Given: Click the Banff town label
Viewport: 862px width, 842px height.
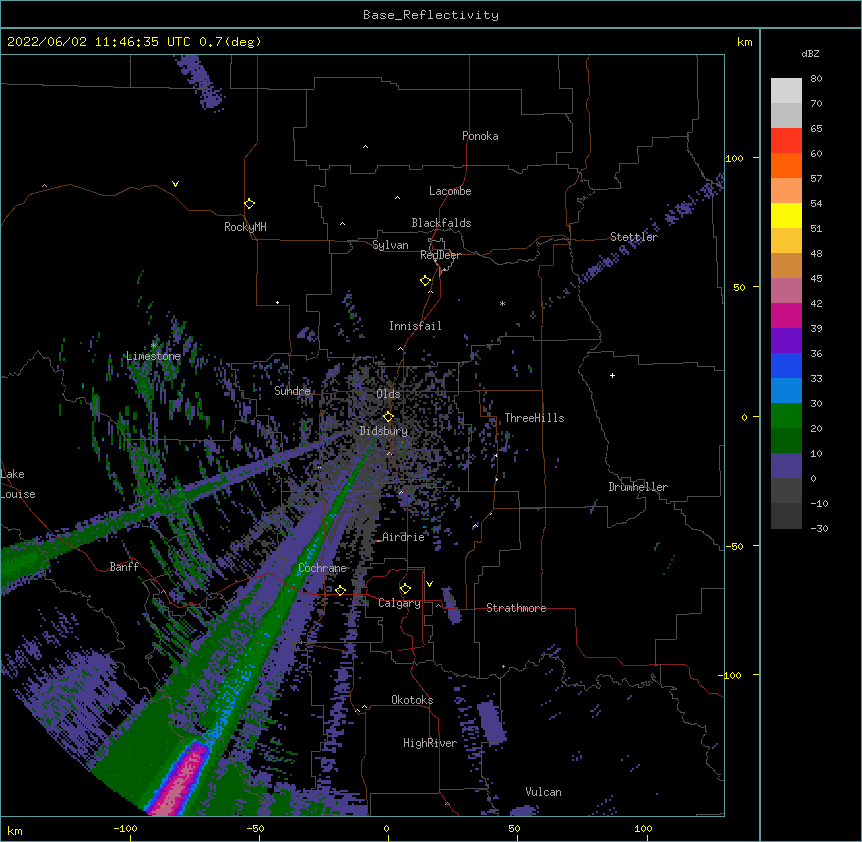Looking at the screenshot, I should click(124, 567).
